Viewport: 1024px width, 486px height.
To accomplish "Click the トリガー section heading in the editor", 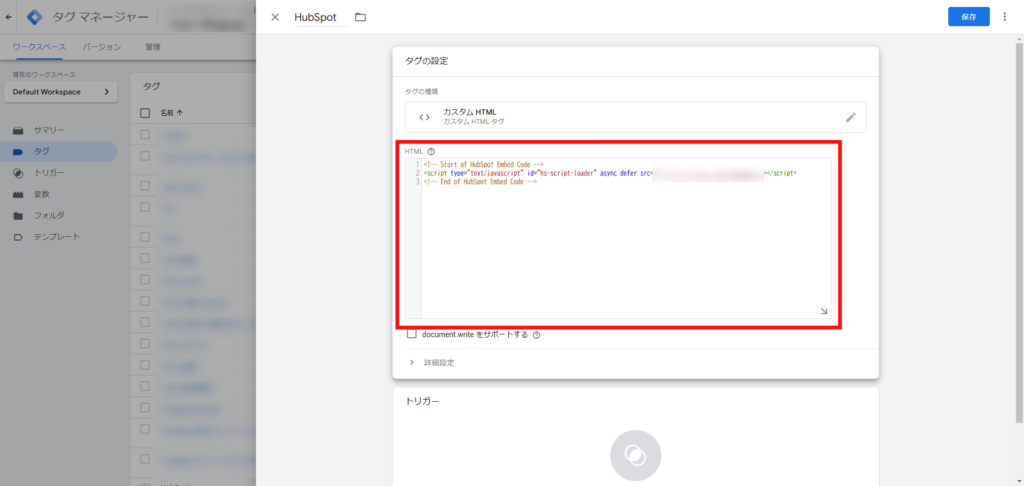I will coord(422,401).
